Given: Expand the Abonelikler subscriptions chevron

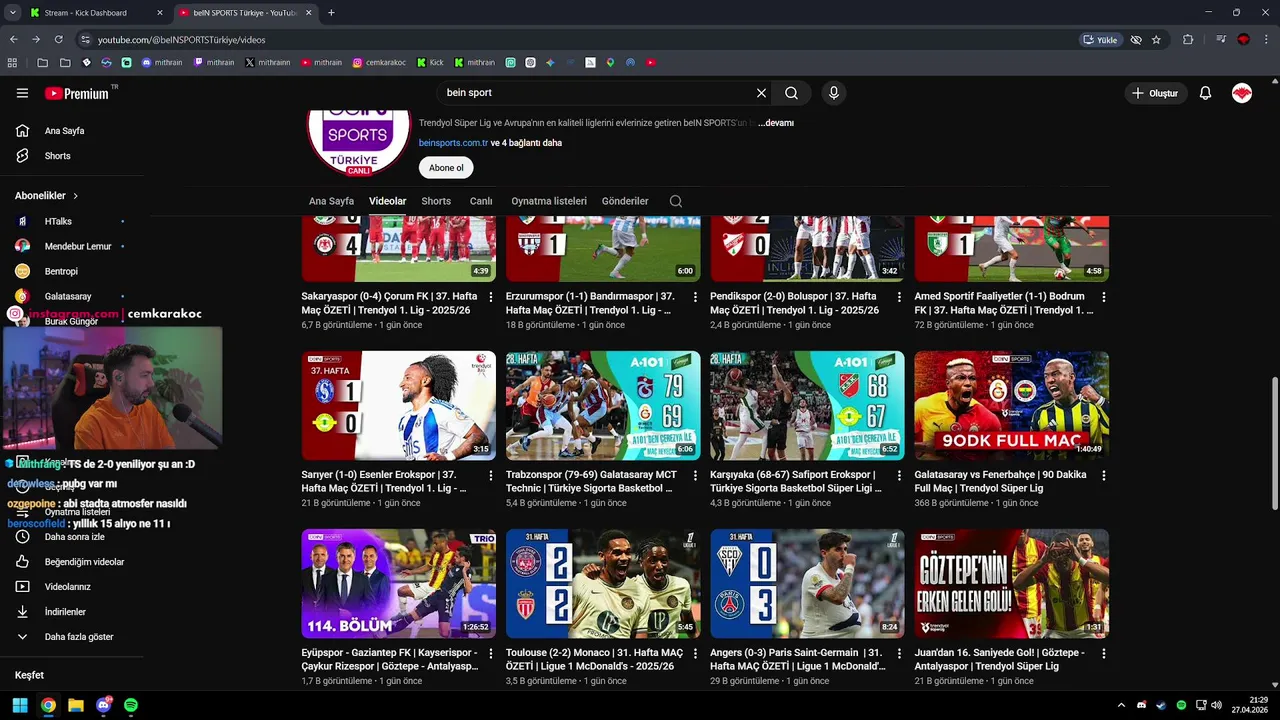Looking at the screenshot, I should tap(75, 196).
